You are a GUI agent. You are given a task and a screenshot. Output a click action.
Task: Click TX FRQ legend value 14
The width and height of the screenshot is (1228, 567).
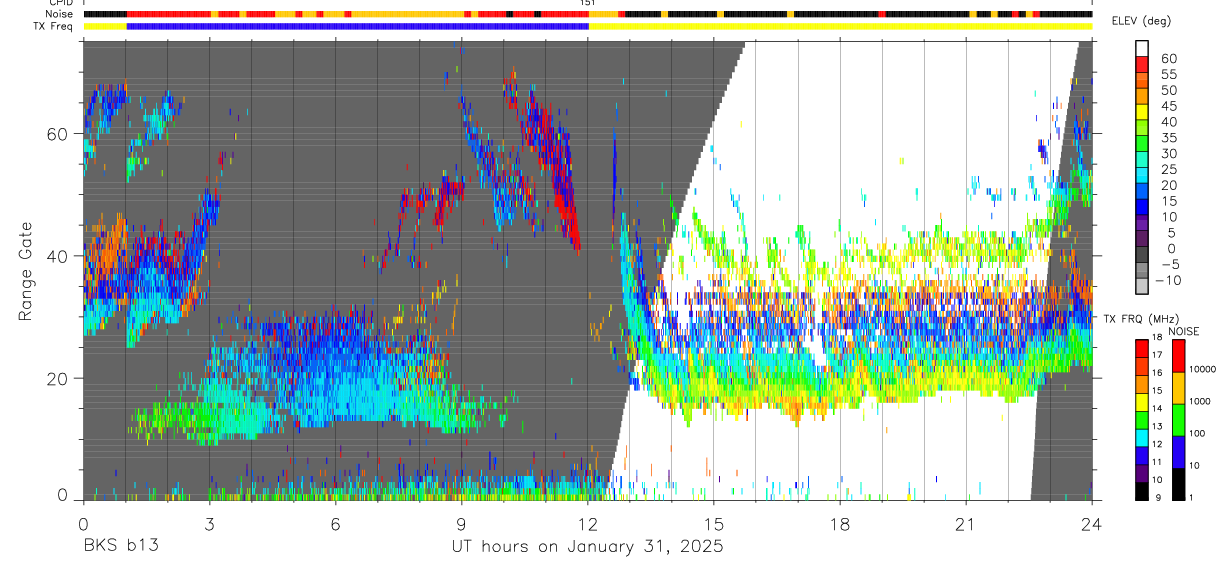(x=1159, y=408)
